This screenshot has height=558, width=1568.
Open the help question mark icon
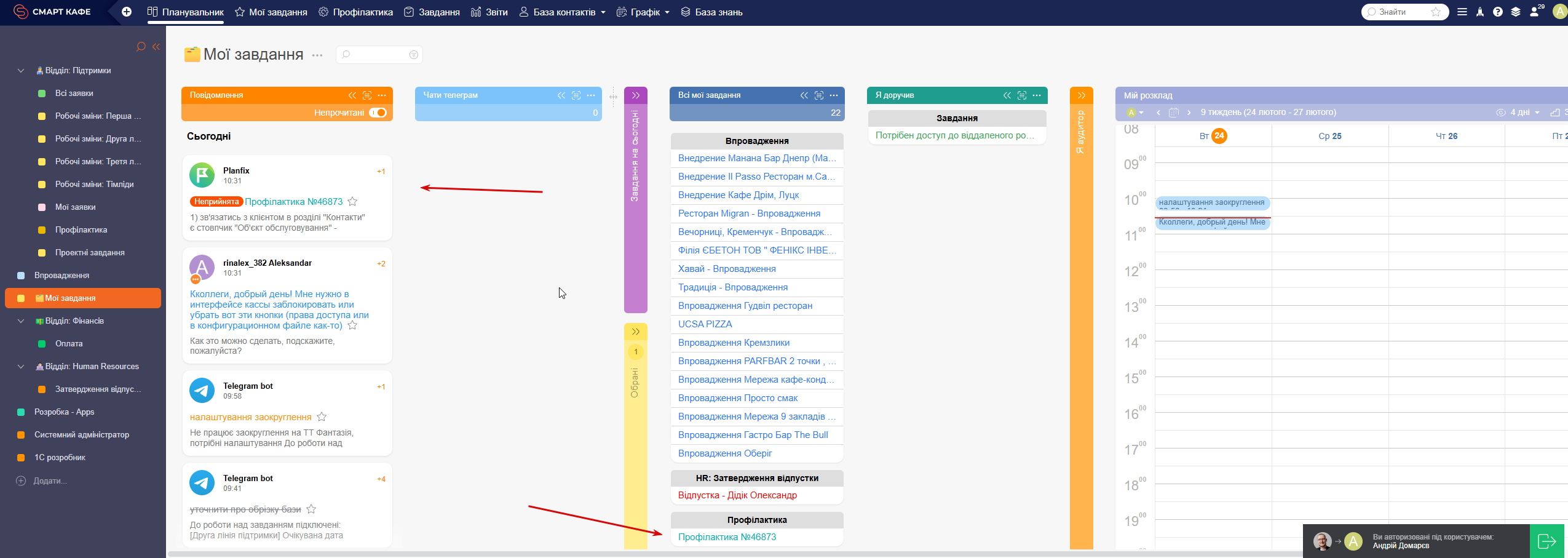point(1498,12)
